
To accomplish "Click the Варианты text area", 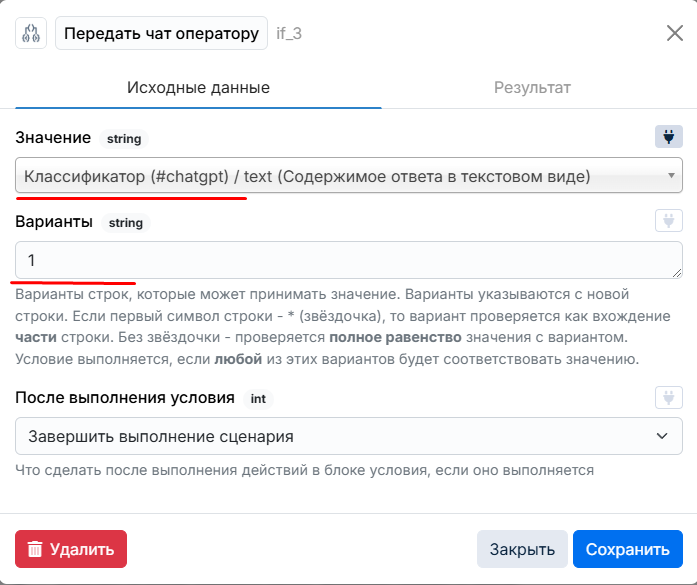I will click(349, 260).
